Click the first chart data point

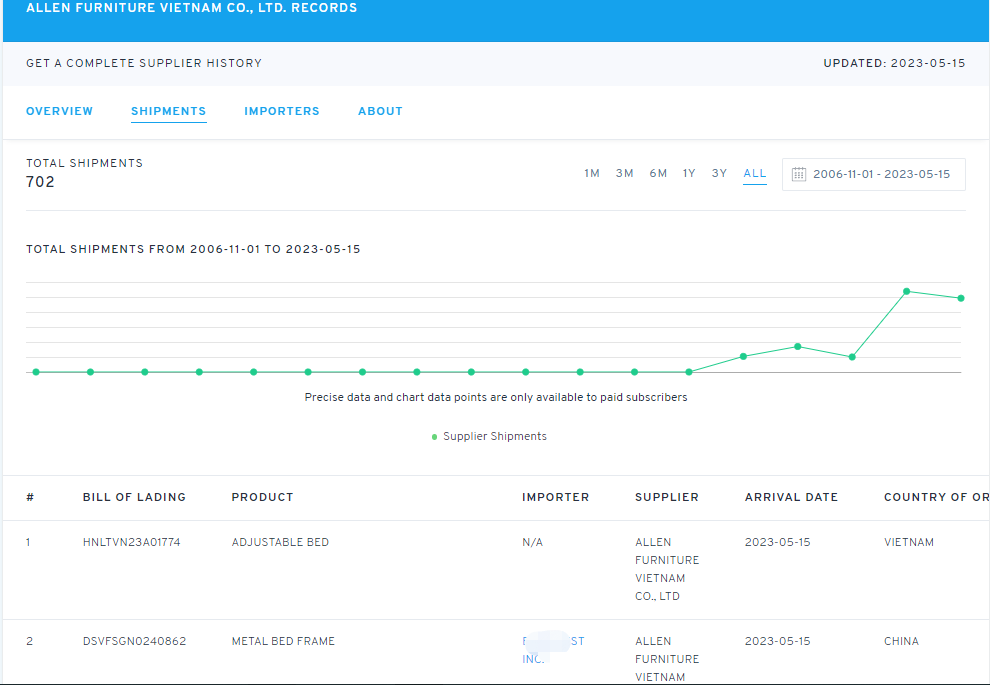click(x=36, y=372)
